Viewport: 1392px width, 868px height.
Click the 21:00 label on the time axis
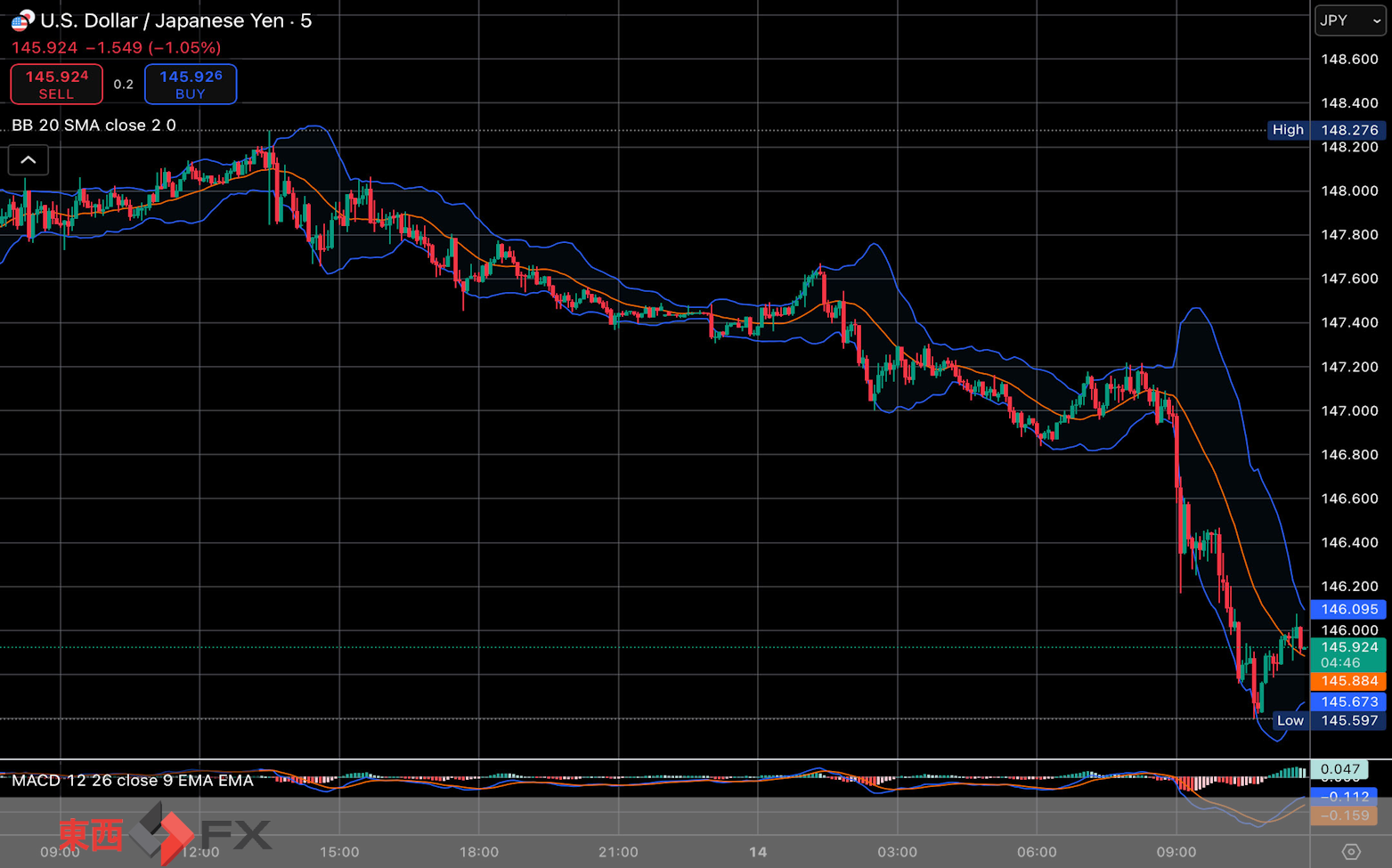tap(618, 852)
